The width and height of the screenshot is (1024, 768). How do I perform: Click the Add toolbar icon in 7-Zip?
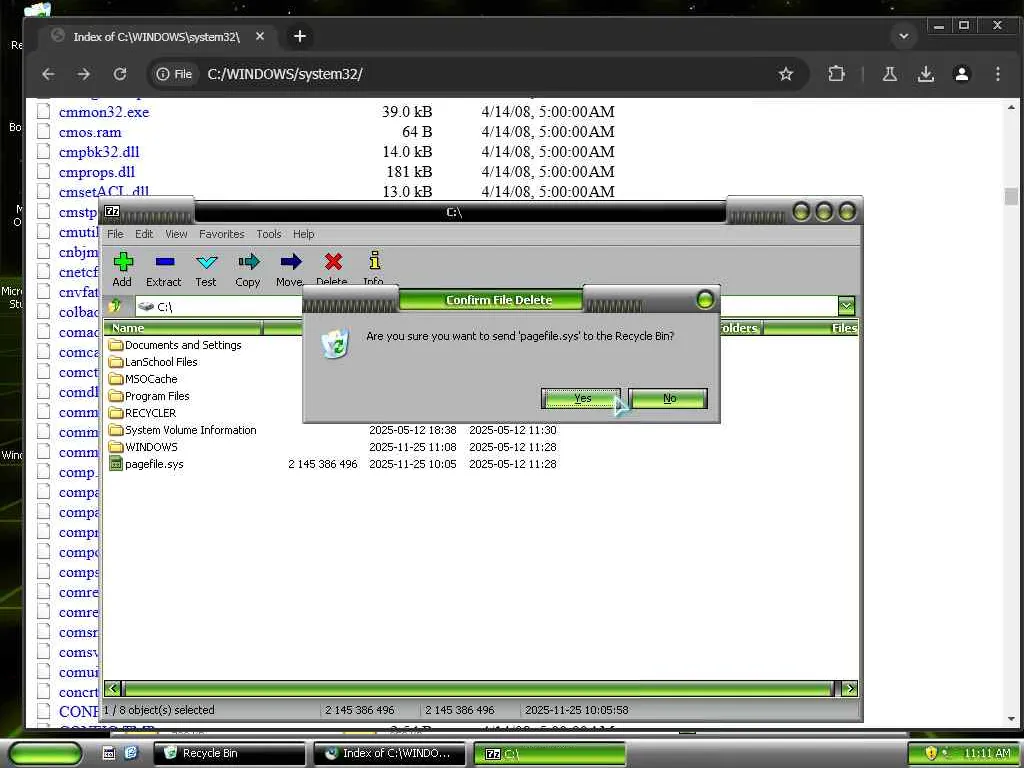(123, 263)
